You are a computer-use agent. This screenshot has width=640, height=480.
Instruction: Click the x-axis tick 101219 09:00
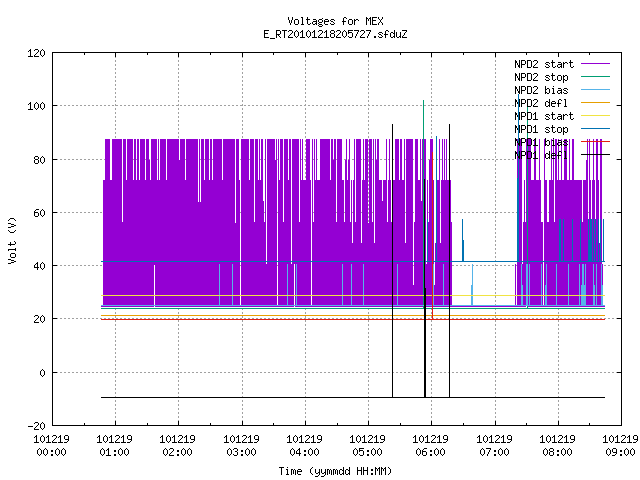[x=620, y=446]
